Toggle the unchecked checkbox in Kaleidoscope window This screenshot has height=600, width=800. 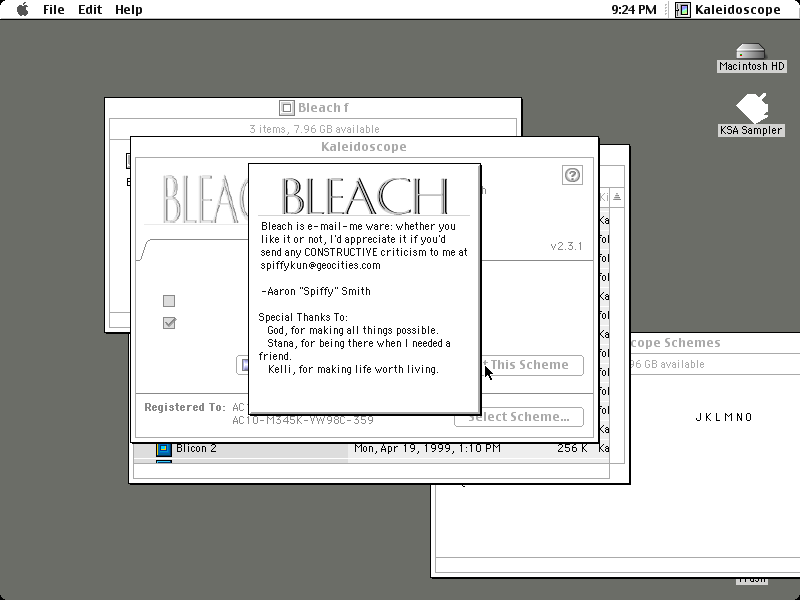[x=169, y=301]
